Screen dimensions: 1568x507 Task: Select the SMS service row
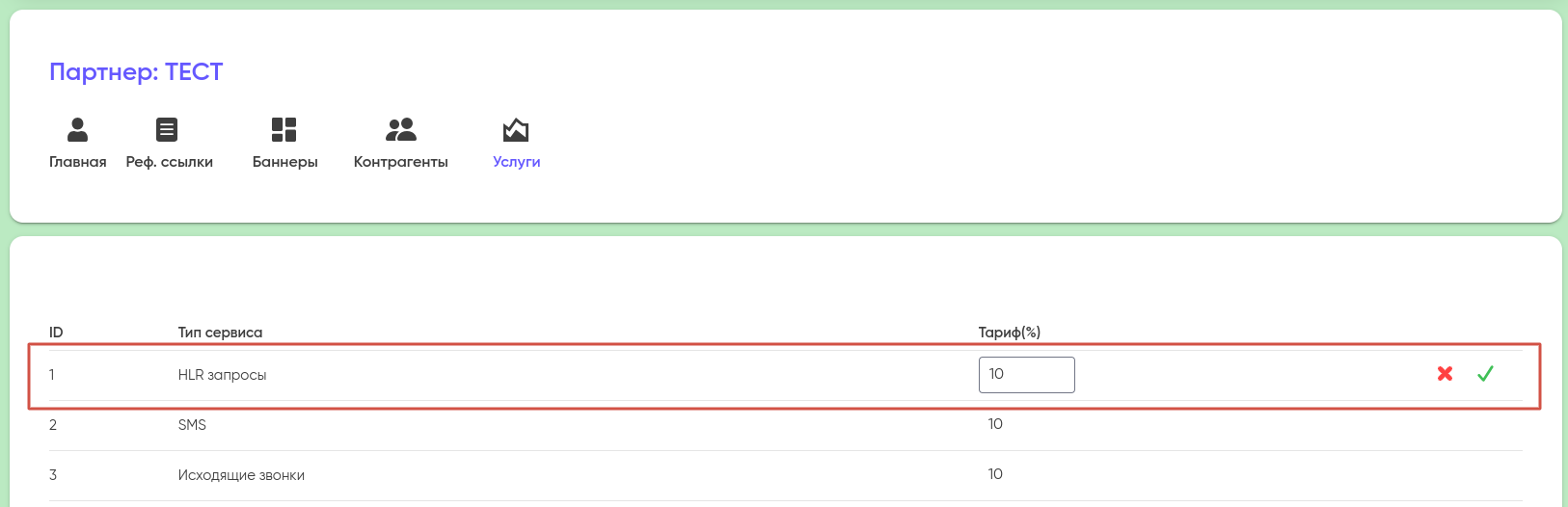[x=192, y=425]
